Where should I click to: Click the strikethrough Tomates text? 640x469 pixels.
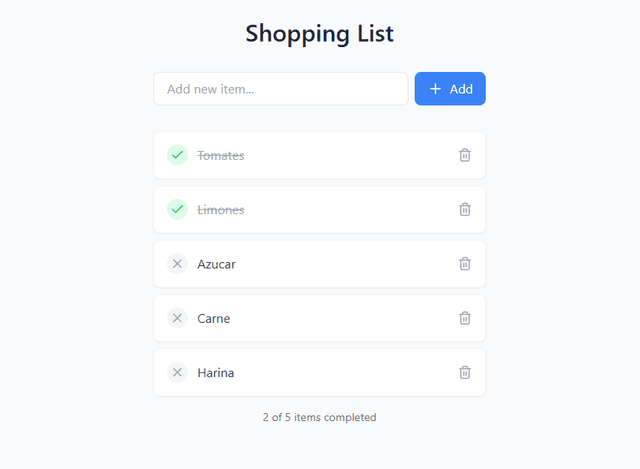[221, 155]
